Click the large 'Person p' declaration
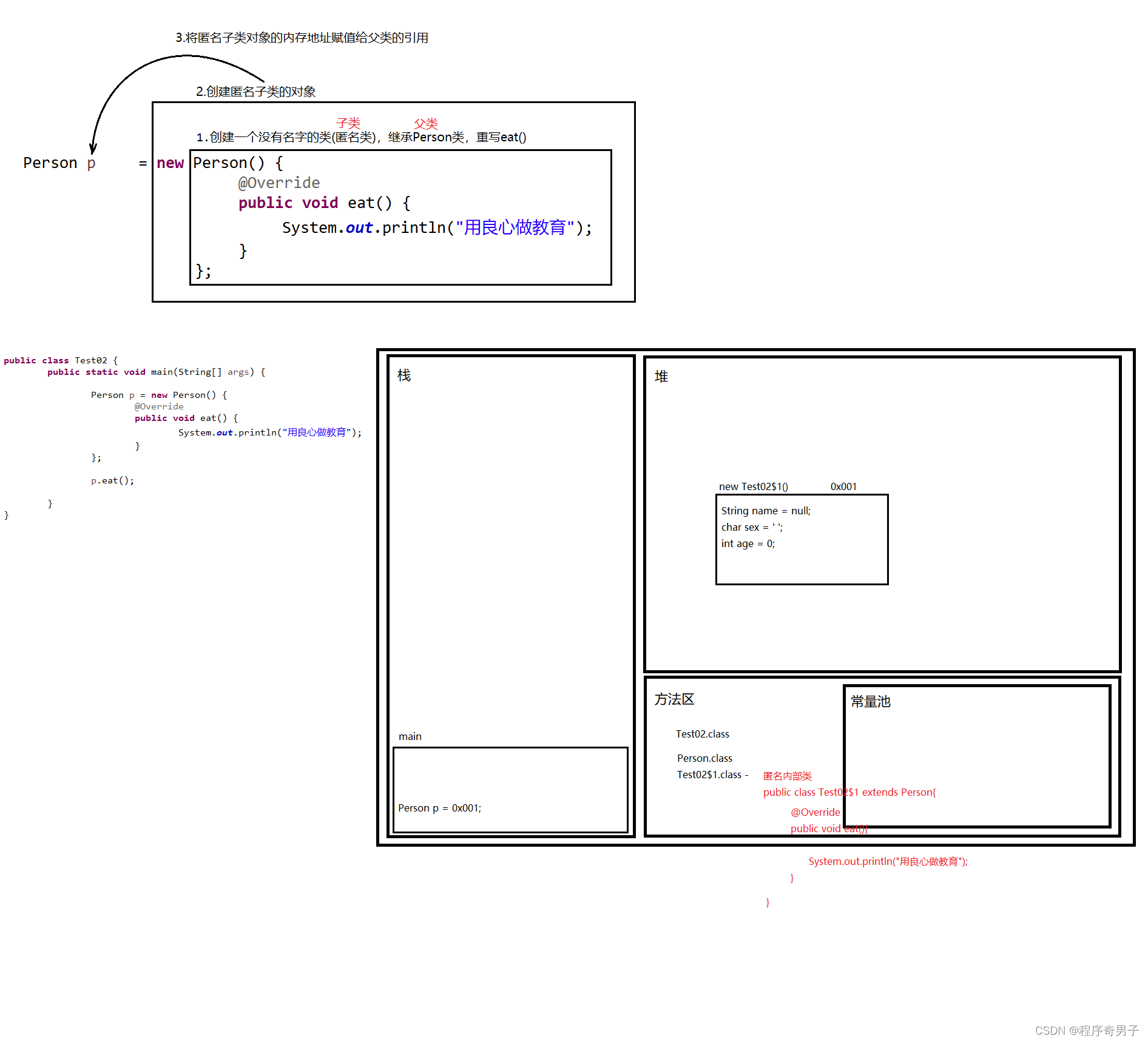 pyautogui.click(x=59, y=163)
